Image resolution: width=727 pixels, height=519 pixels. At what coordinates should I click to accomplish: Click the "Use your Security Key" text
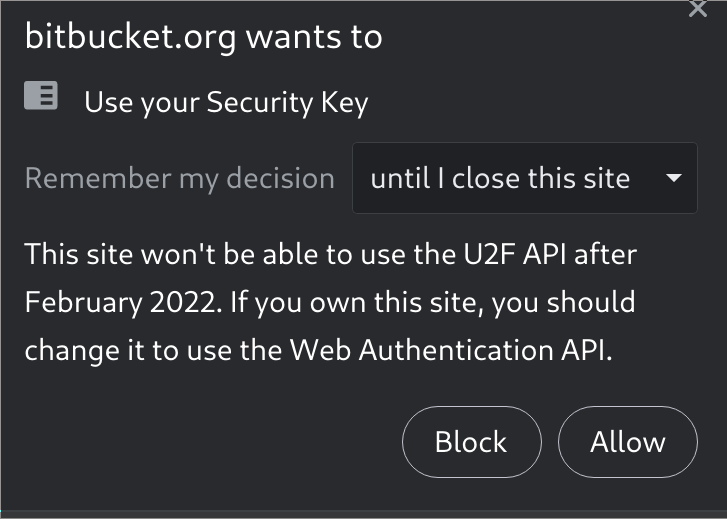(226, 102)
